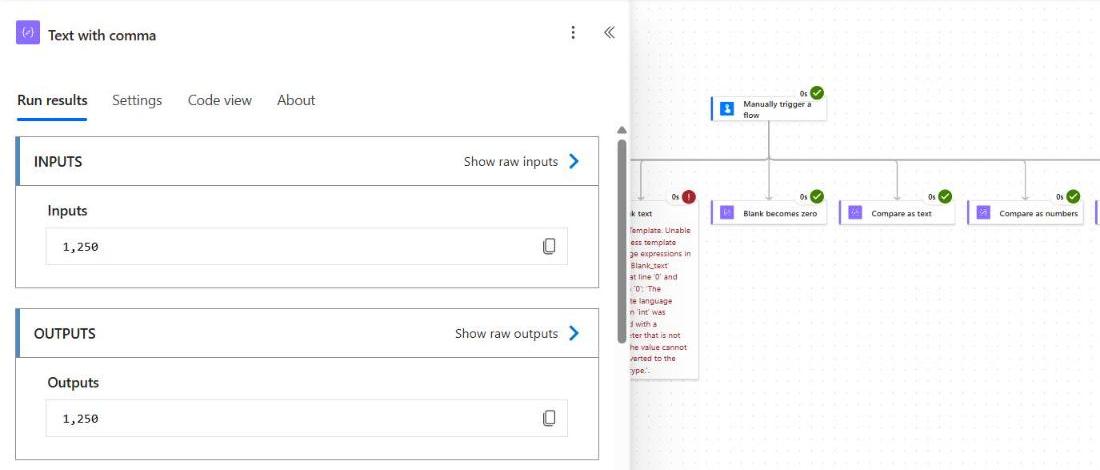The height and width of the screenshot is (470, 1100).
Task: Open the three-dot more options menu
Action: [573, 32]
